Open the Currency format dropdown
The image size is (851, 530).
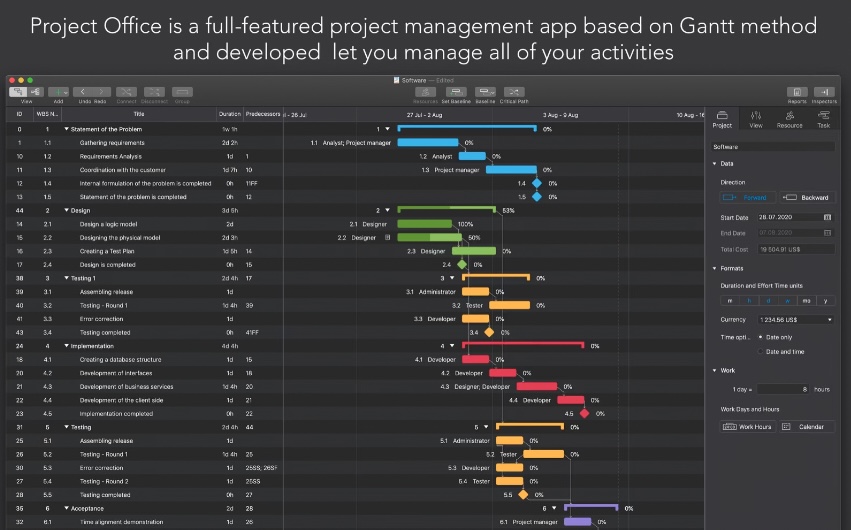click(x=796, y=320)
